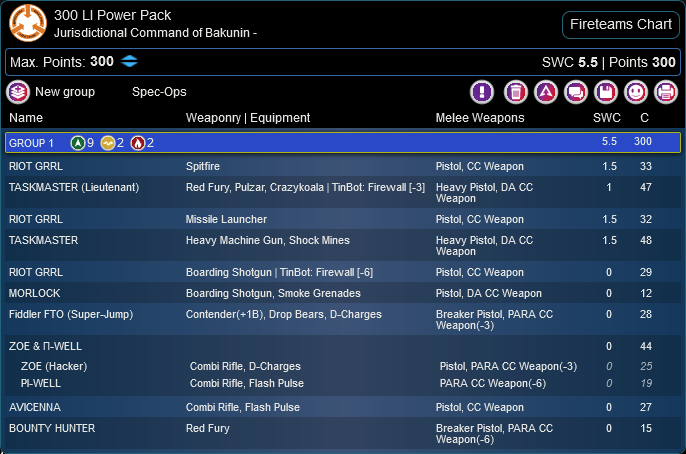Click the exclamation alert icon

point(482,92)
